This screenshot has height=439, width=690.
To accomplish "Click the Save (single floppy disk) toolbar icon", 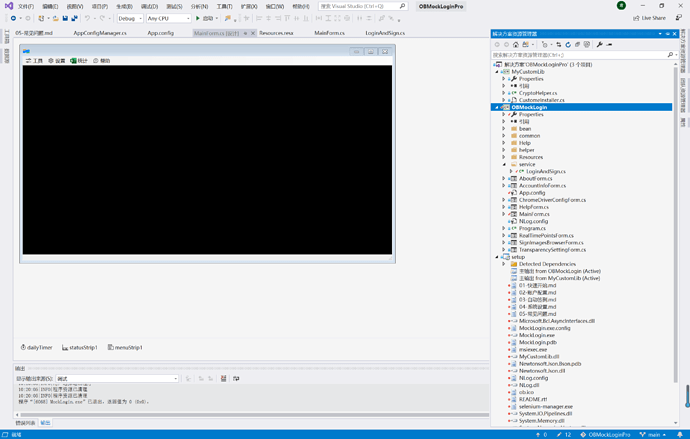I will [x=65, y=18].
